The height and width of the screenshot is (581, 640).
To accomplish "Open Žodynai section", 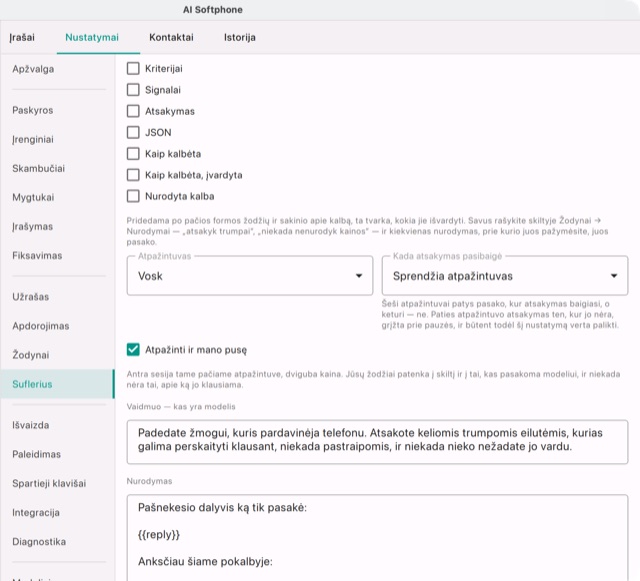I will click(x=57, y=355).
